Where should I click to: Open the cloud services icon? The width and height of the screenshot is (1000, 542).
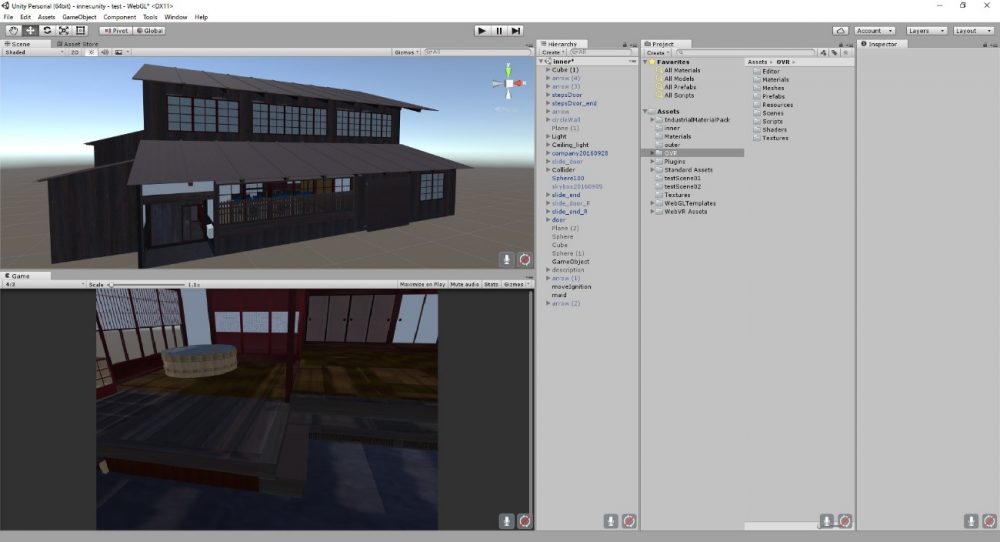pyautogui.click(x=841, y=31)
